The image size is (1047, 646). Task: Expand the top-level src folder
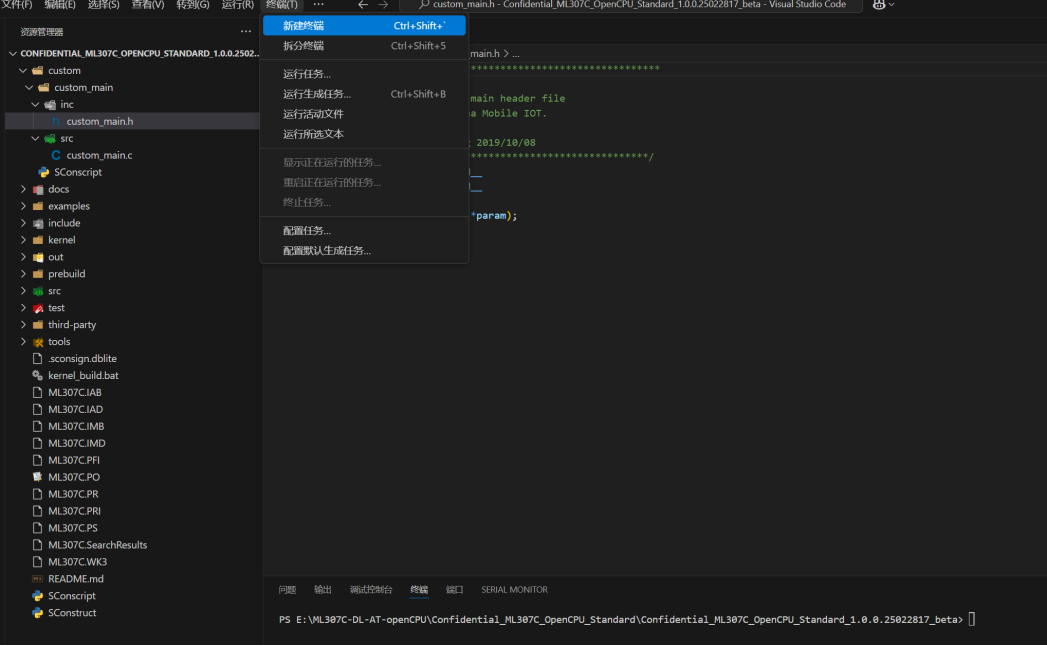tap(23, 291)
